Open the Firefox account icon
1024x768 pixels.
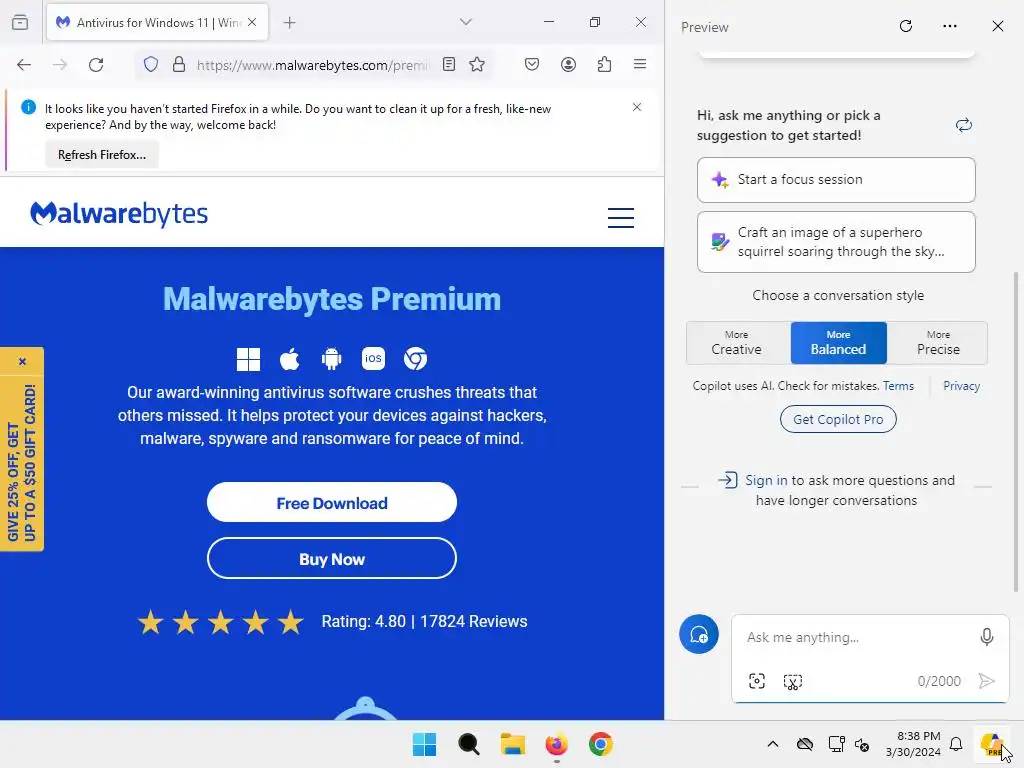[x=568, y=64]
